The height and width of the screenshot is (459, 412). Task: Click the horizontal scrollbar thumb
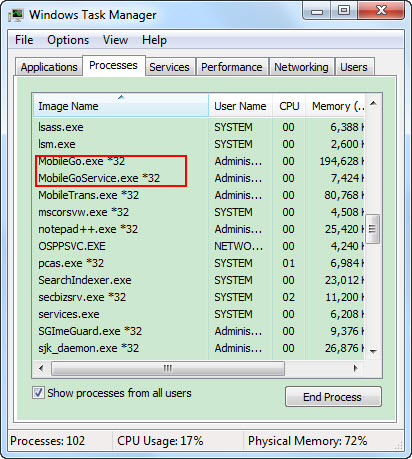coord(168,368)
